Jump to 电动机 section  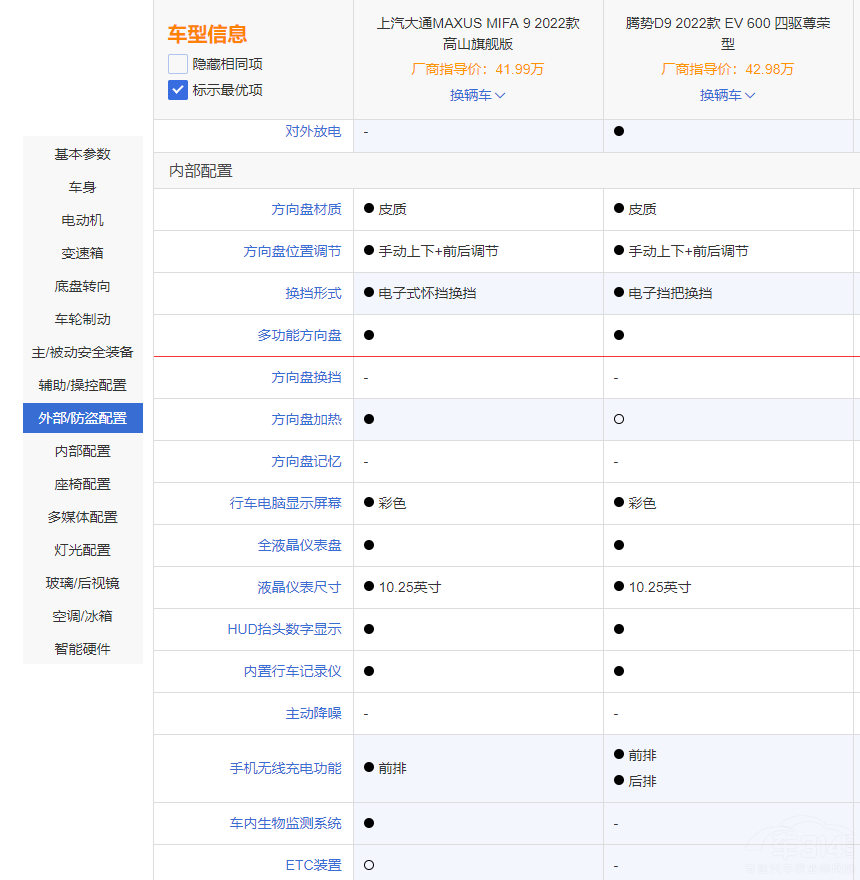83,220
